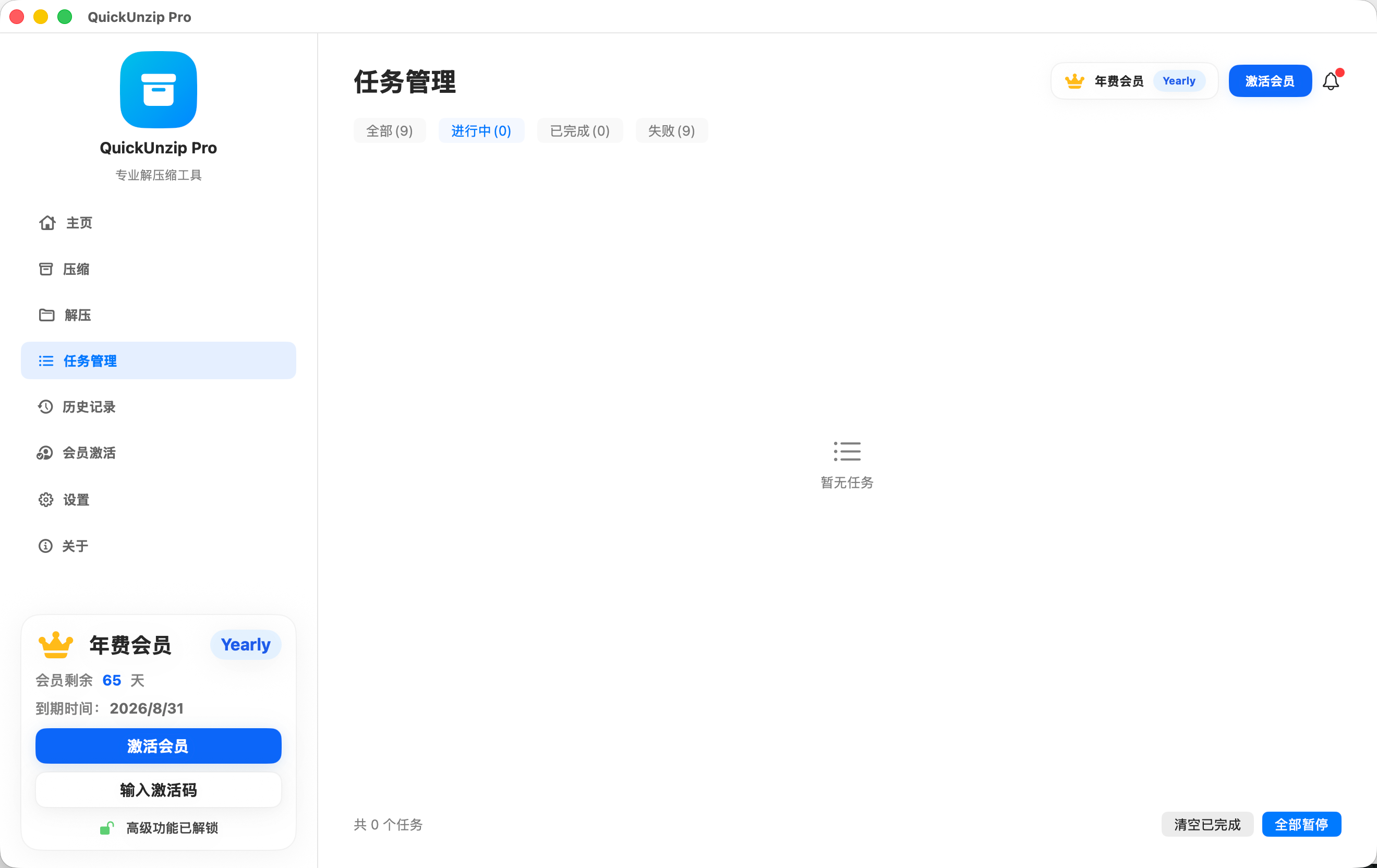Click the 年费会员 label in the top header
This screenshot has width=1377, height=868.
pos(1119,81)
